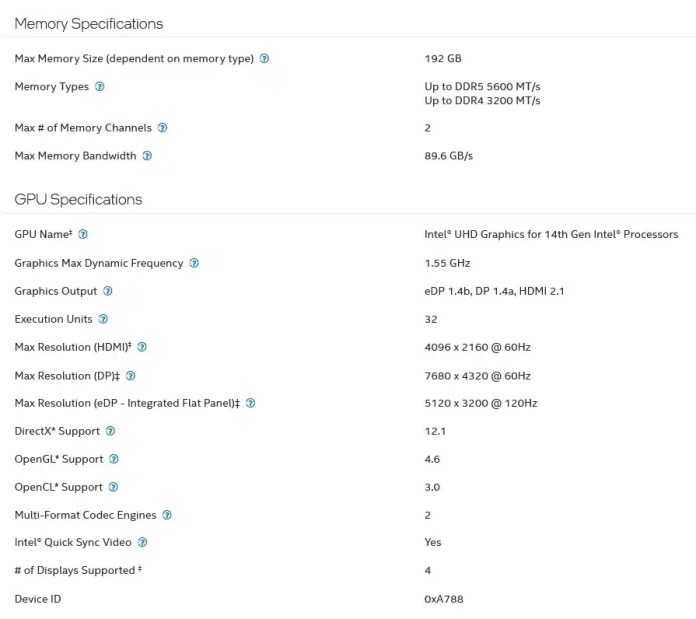This screenshot has height=619, width=696.
Task: Click help icon next to OpenCL Support
Action: tap(113, 487)
